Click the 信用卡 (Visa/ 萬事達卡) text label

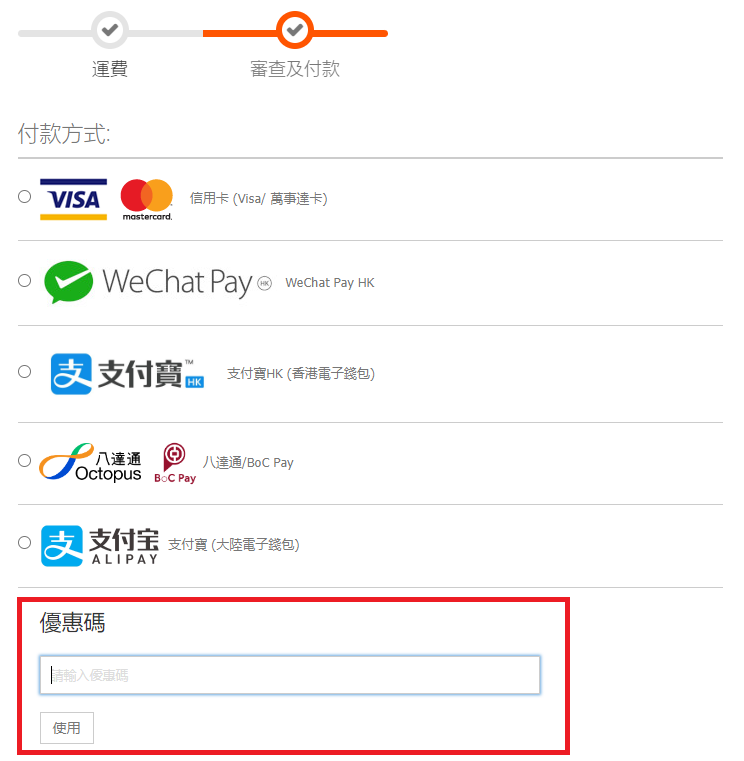coord(259,199)
